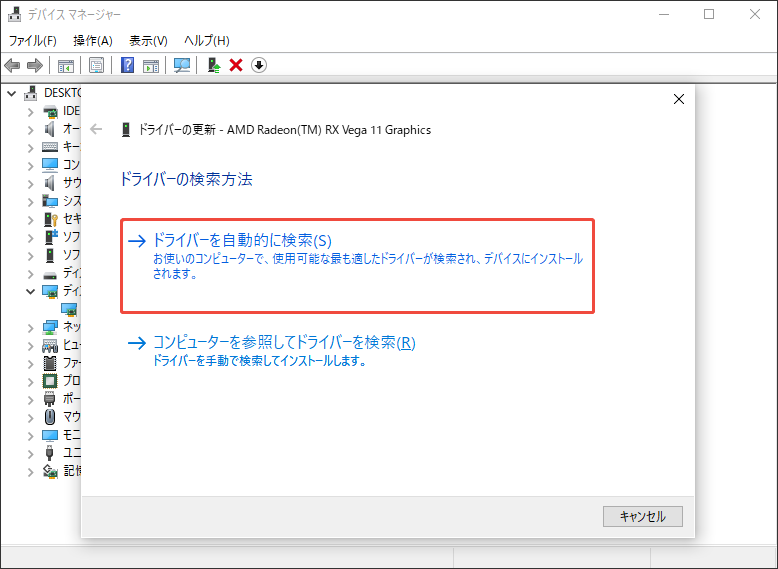The image size is (778, 569).
Task: Expand the プロ processor row chevron
Action: [31, 382]
